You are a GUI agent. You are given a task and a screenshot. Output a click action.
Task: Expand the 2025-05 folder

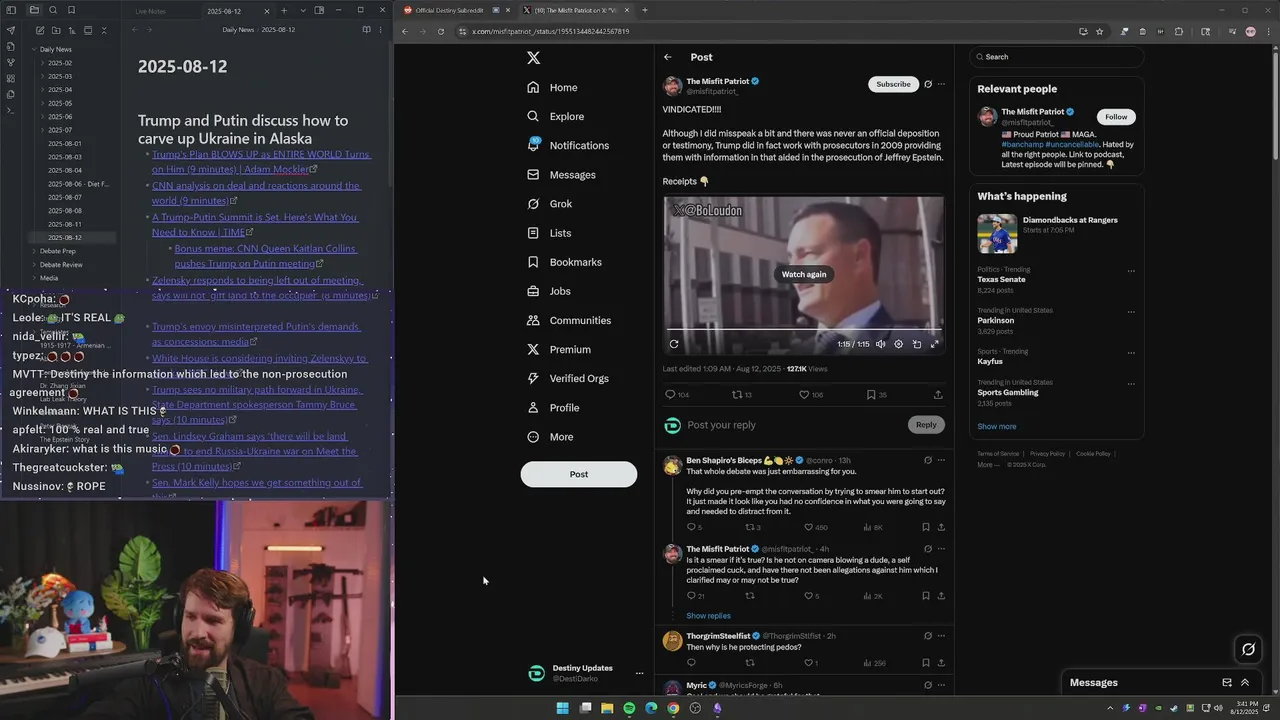click(60, 103)
